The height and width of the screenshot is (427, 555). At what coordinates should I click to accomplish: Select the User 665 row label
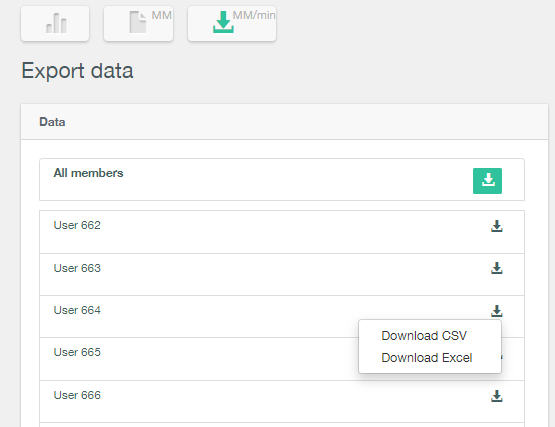click(77, 352)
